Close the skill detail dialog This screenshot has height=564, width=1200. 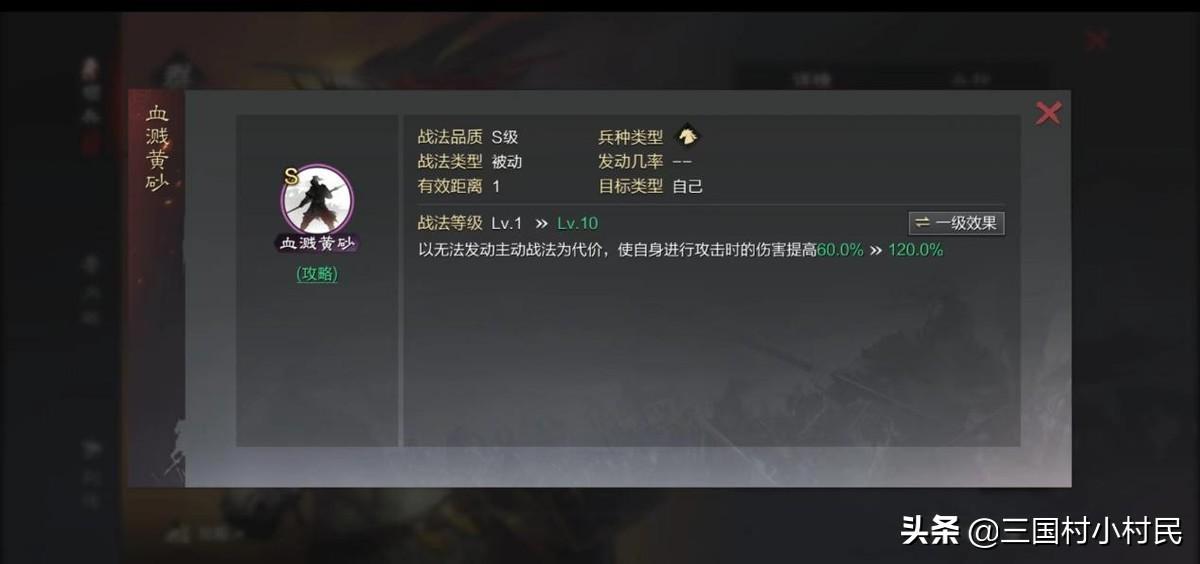(1048, 113)
